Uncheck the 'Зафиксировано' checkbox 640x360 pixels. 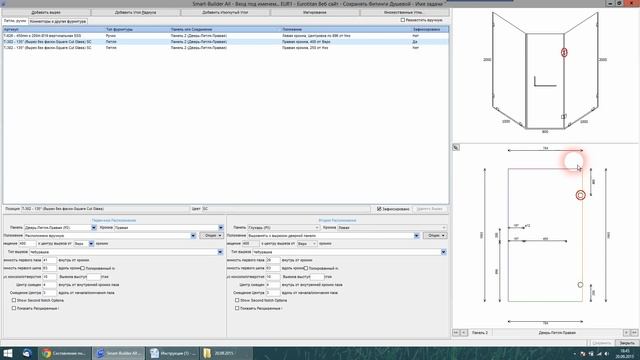pyautogui.click(x=379, y=209)
